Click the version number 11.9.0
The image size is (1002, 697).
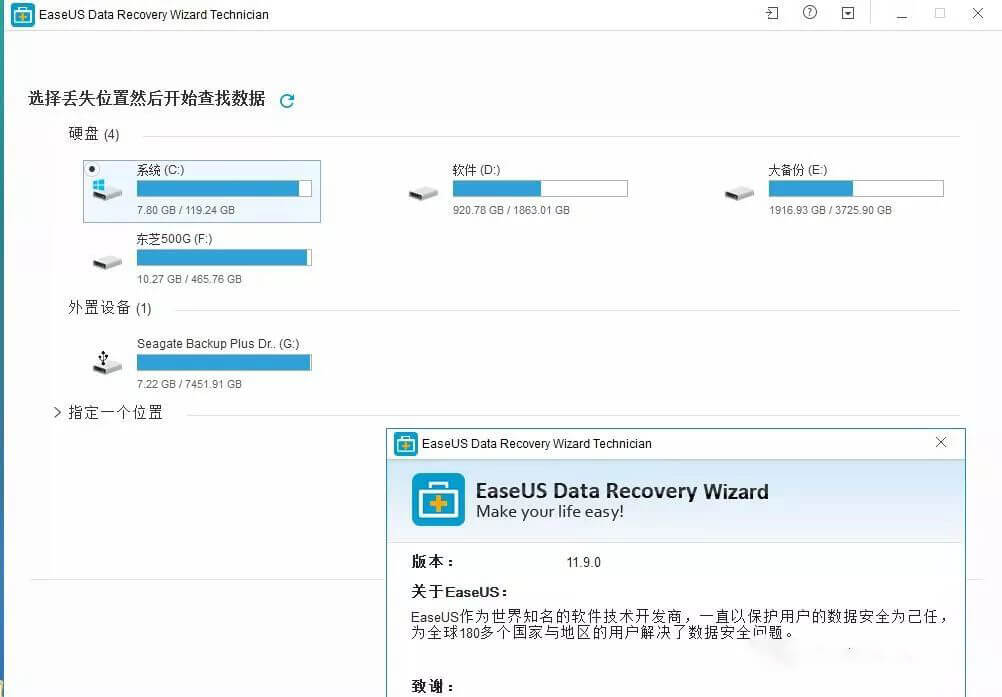(x=583, y=562)
